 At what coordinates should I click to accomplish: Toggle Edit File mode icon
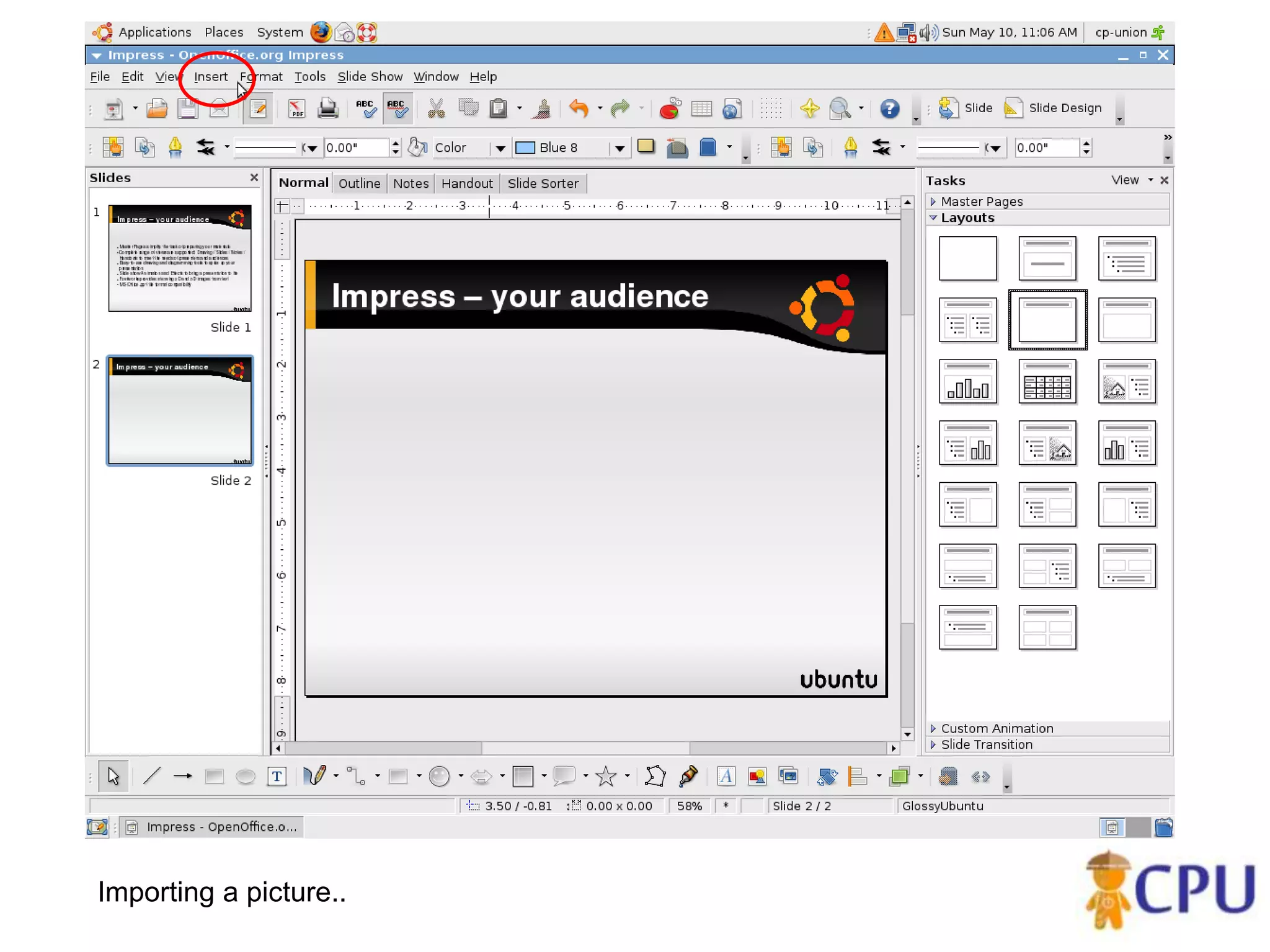258,109
